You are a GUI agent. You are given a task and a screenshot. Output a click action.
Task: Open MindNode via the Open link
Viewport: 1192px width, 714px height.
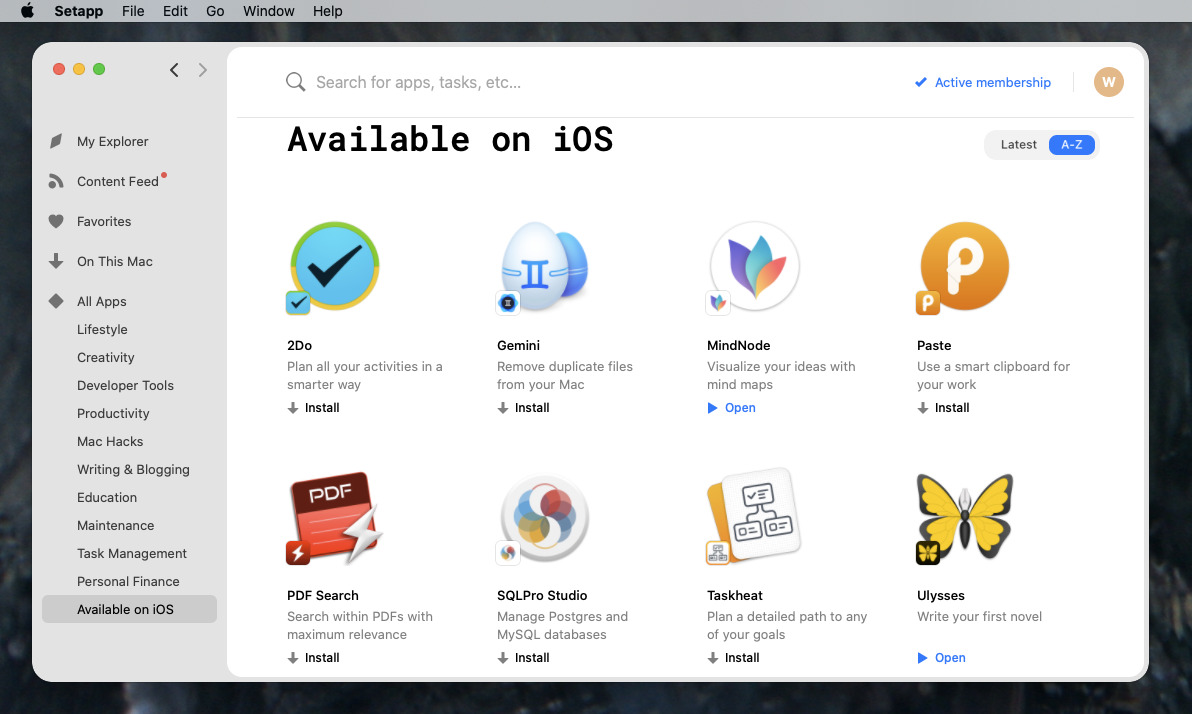point(732,408)
